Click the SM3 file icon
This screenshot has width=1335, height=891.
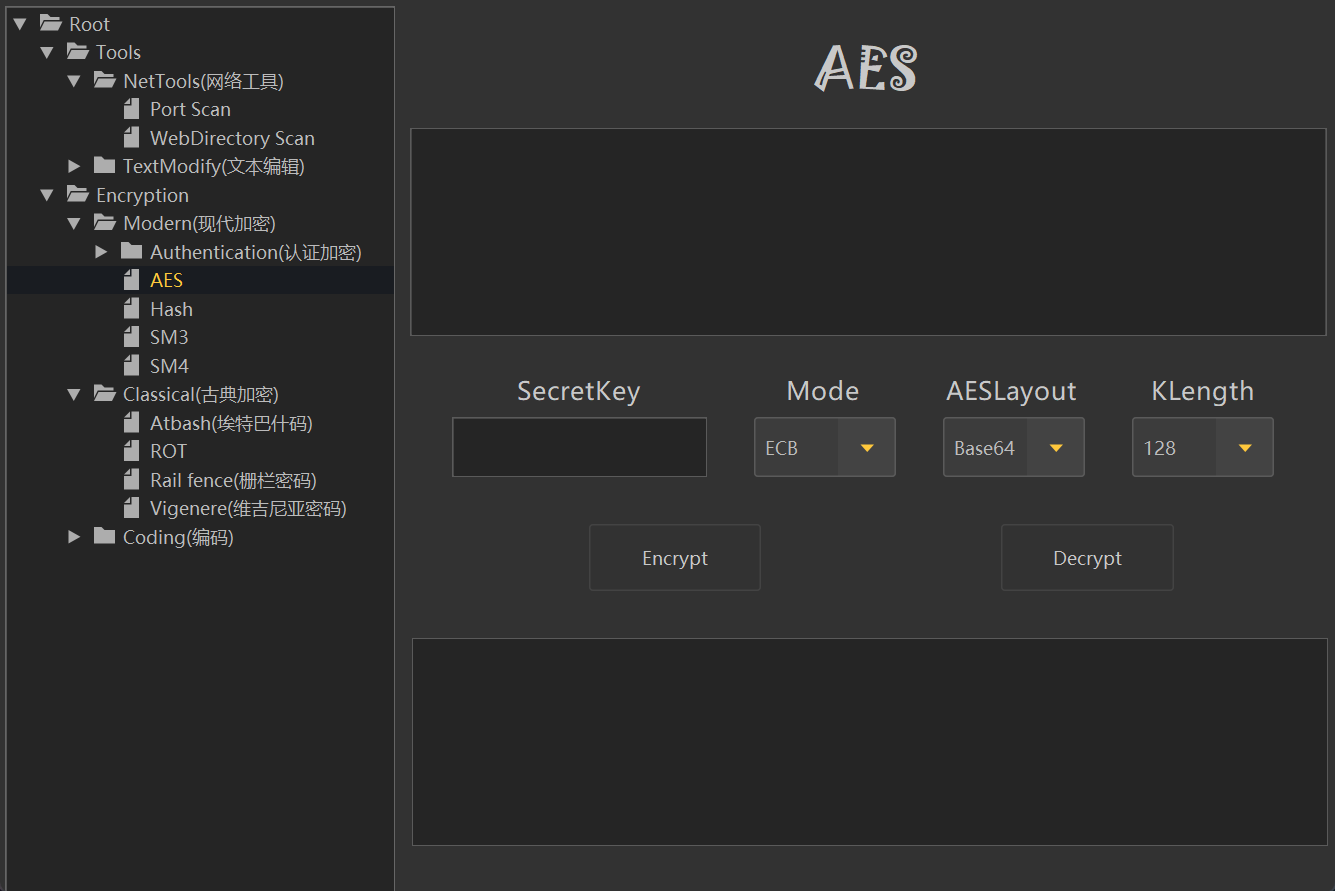coord(131,337)
